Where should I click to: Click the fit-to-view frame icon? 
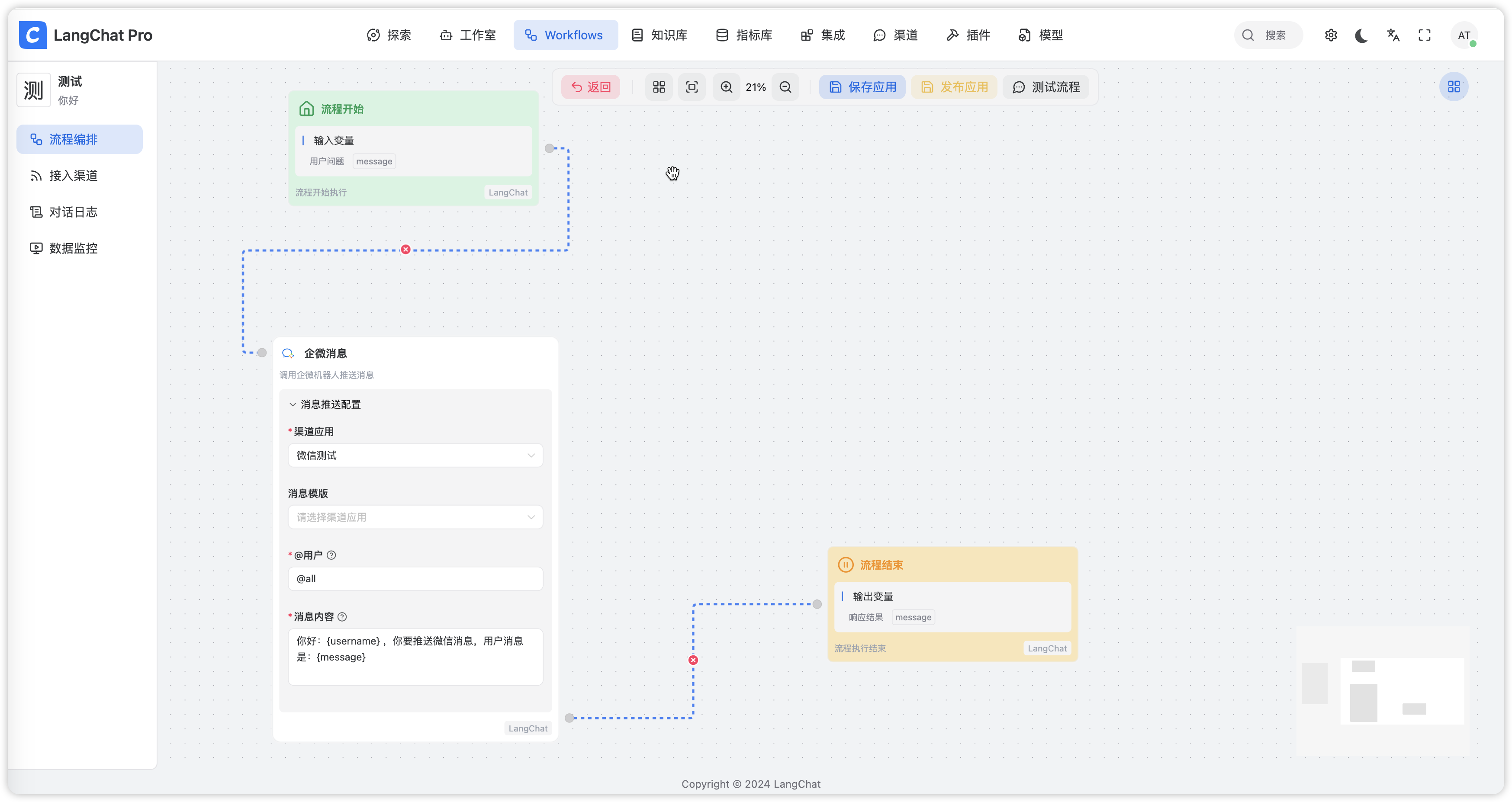[692, 87]
